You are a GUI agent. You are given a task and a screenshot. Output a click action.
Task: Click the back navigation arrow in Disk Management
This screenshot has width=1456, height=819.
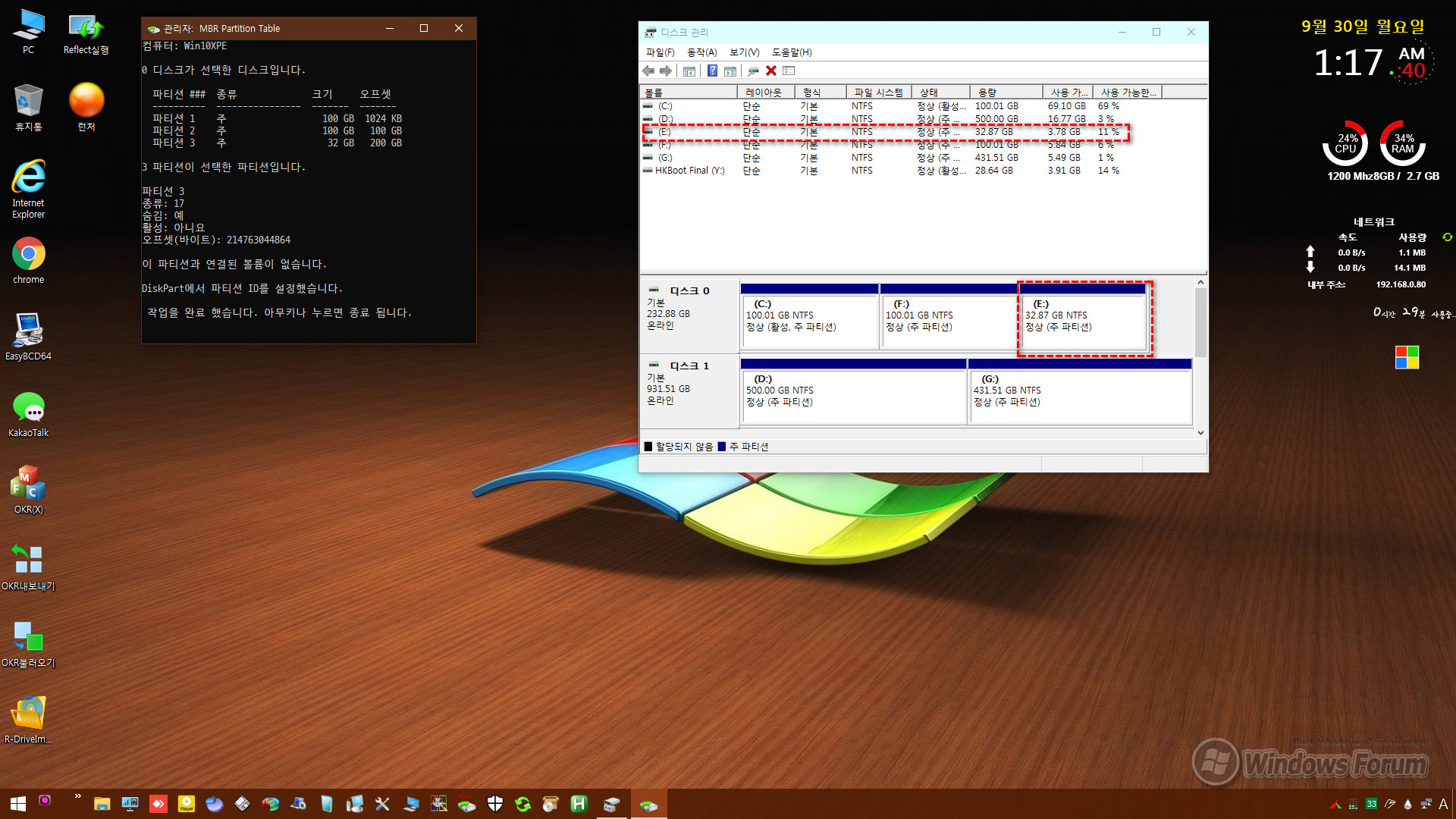[x=649, y=71]
